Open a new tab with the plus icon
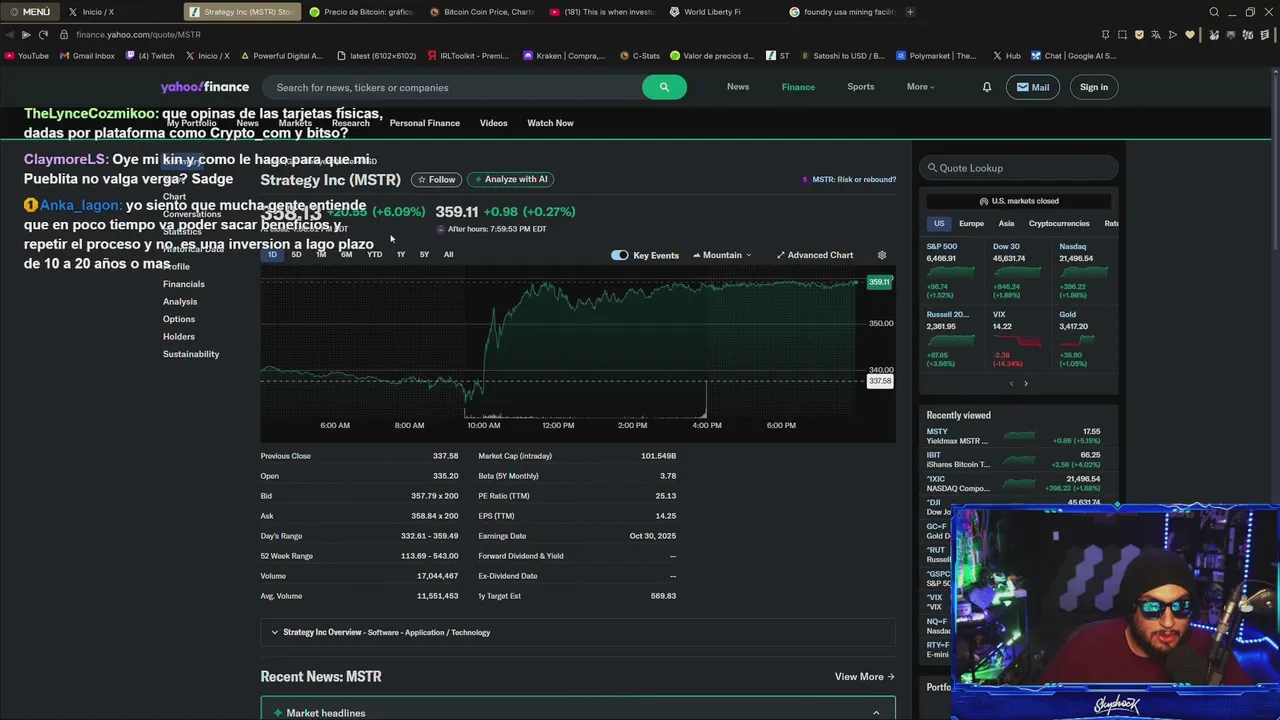This screenshot has height=720, width=1280. coord(910,12)
